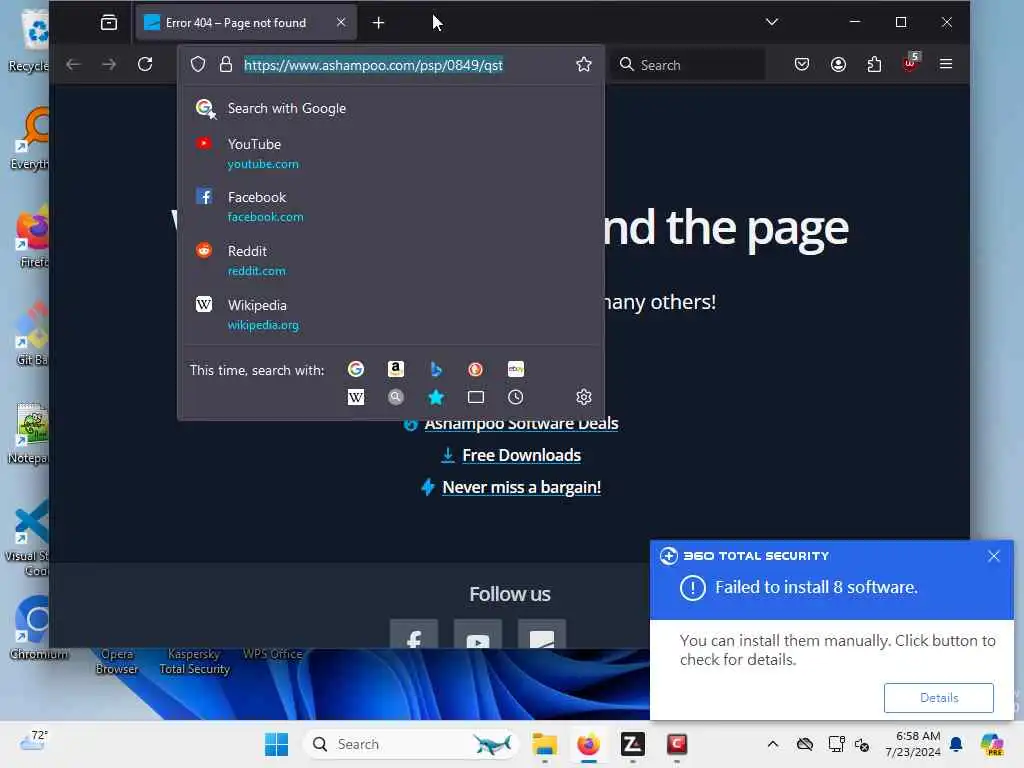Open a new tab with plus button
Image resolution: width=1024 pixels, height=768 pixels.
[378, 23]
